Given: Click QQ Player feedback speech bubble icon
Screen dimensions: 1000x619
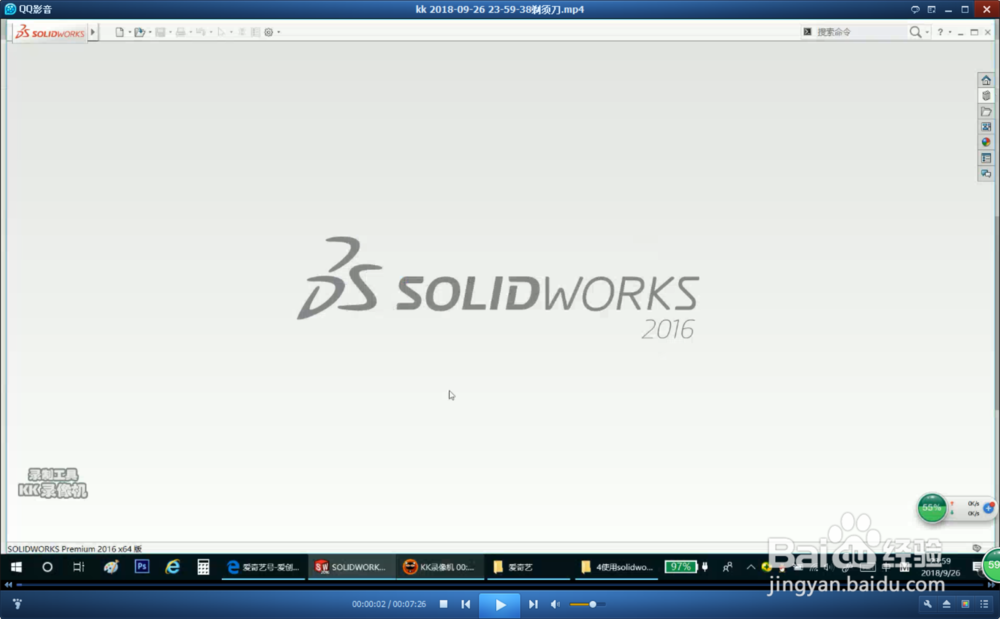Looking at the screenshot, I should (915, 10).
